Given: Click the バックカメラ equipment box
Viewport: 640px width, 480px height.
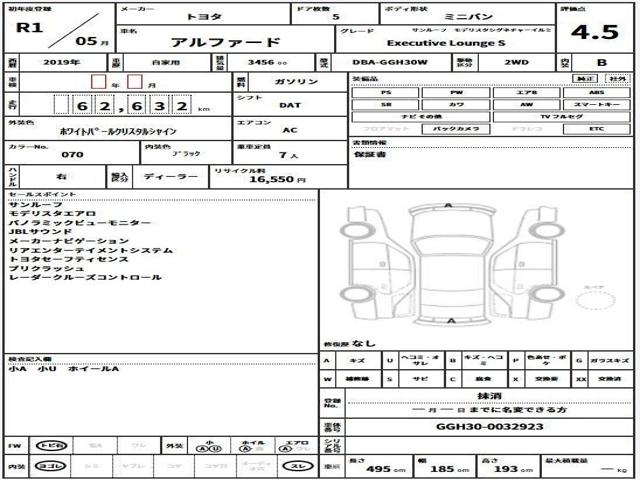Looking at the screenshot, I should point(456,129).
